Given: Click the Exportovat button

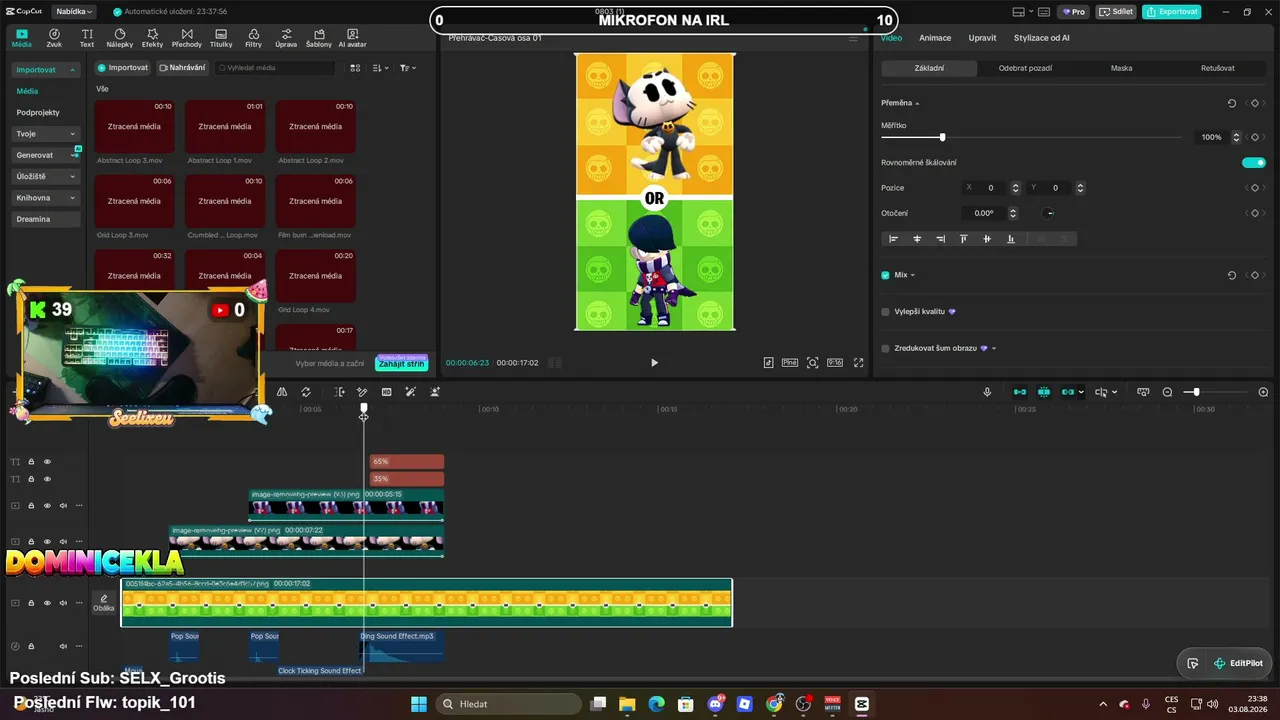Looking at the screenshot, I should 1172,12.
